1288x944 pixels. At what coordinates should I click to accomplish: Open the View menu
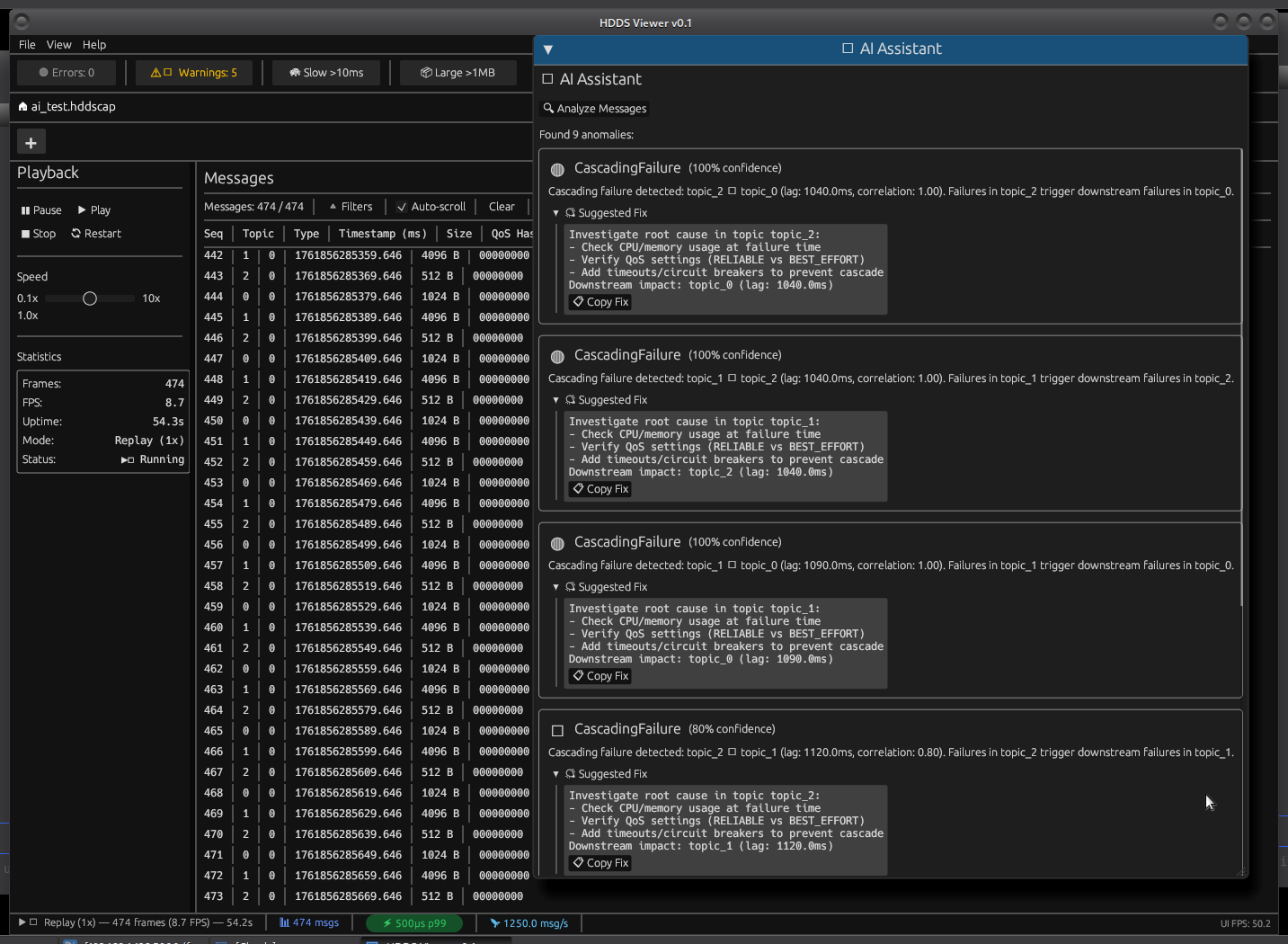pos(58,45)
